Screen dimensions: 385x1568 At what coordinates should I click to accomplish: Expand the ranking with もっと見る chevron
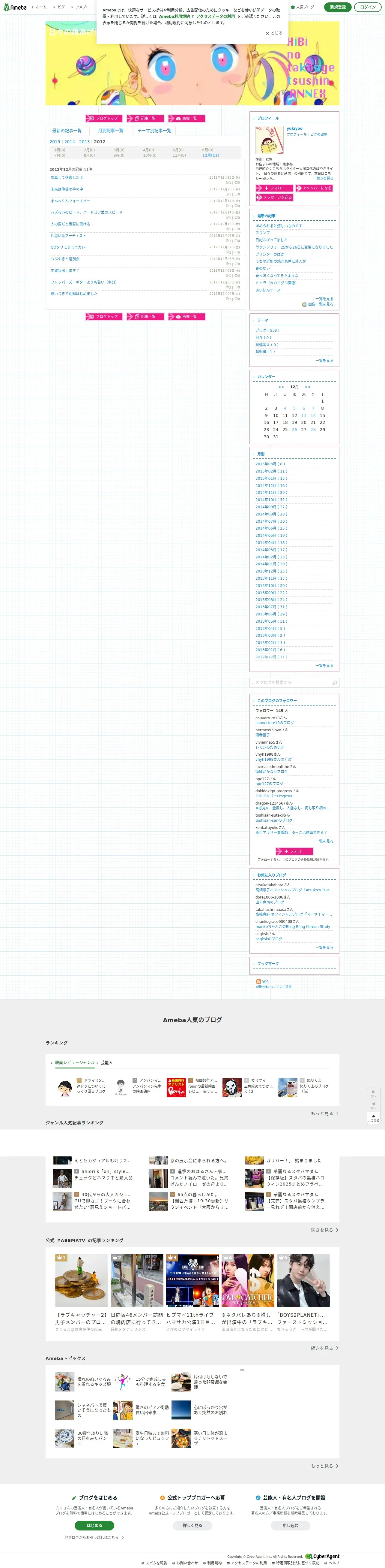(x=325, y=1114)
